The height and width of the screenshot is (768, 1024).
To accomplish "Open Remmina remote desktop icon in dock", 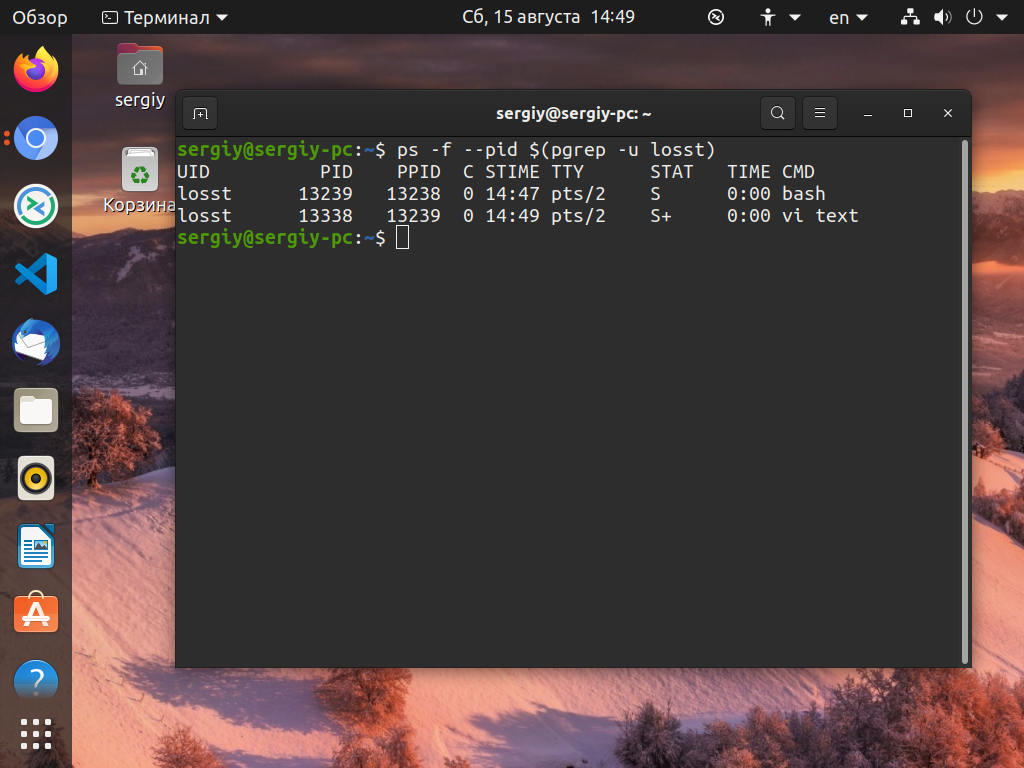I will 36,206.
